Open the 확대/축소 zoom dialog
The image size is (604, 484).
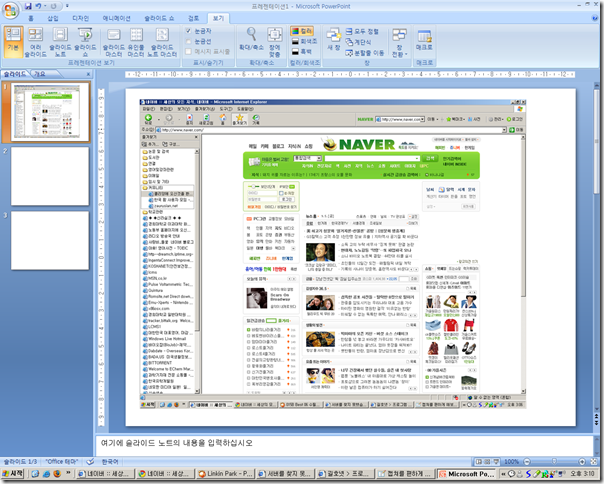252,39
